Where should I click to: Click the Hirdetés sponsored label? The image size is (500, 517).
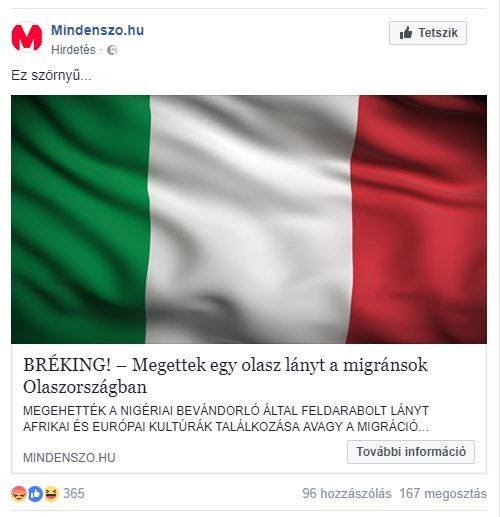click(x=73, y=50)
